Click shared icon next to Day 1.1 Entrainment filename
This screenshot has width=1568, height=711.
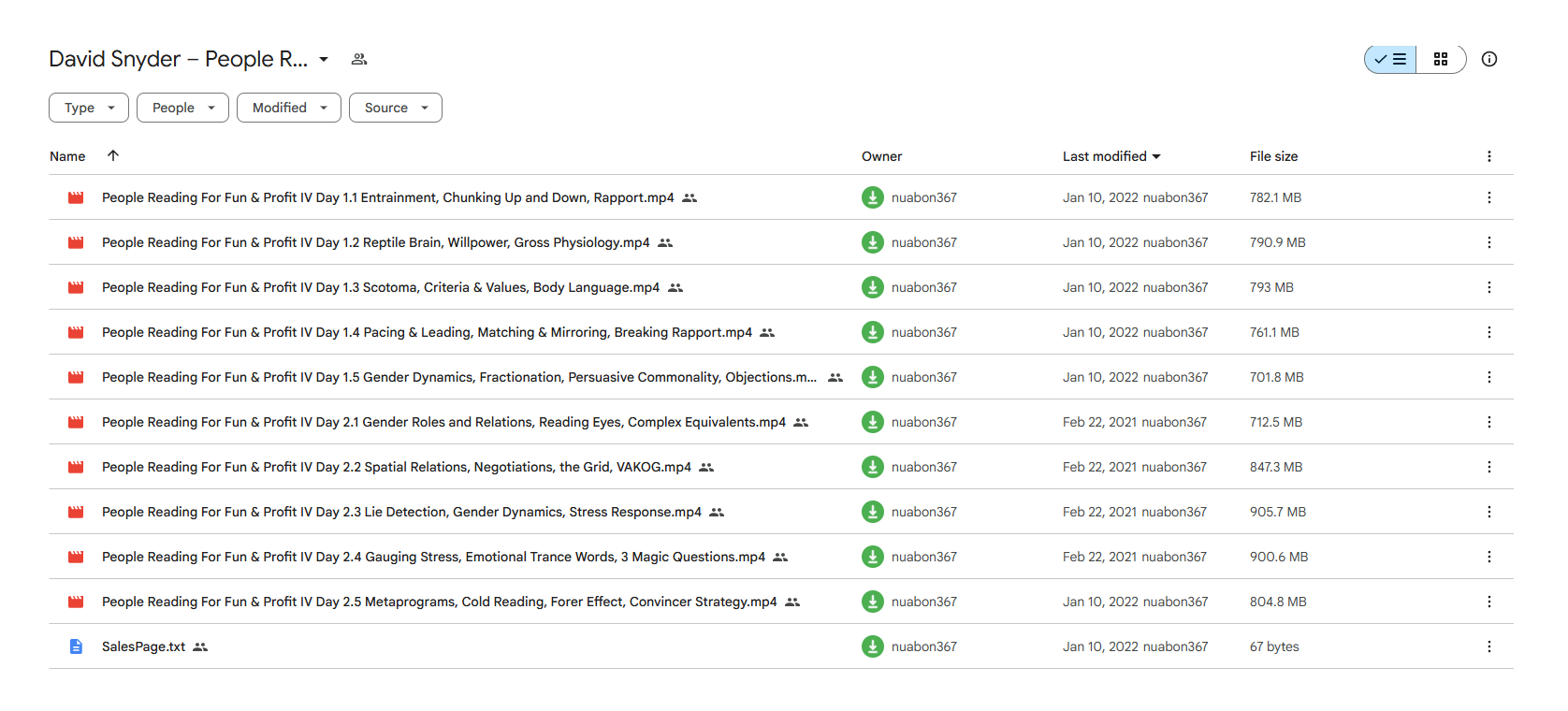coord(690,197)
